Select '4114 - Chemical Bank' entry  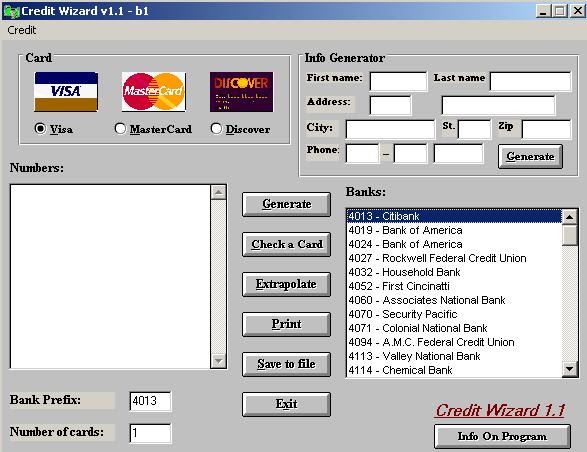coord(454,370)
